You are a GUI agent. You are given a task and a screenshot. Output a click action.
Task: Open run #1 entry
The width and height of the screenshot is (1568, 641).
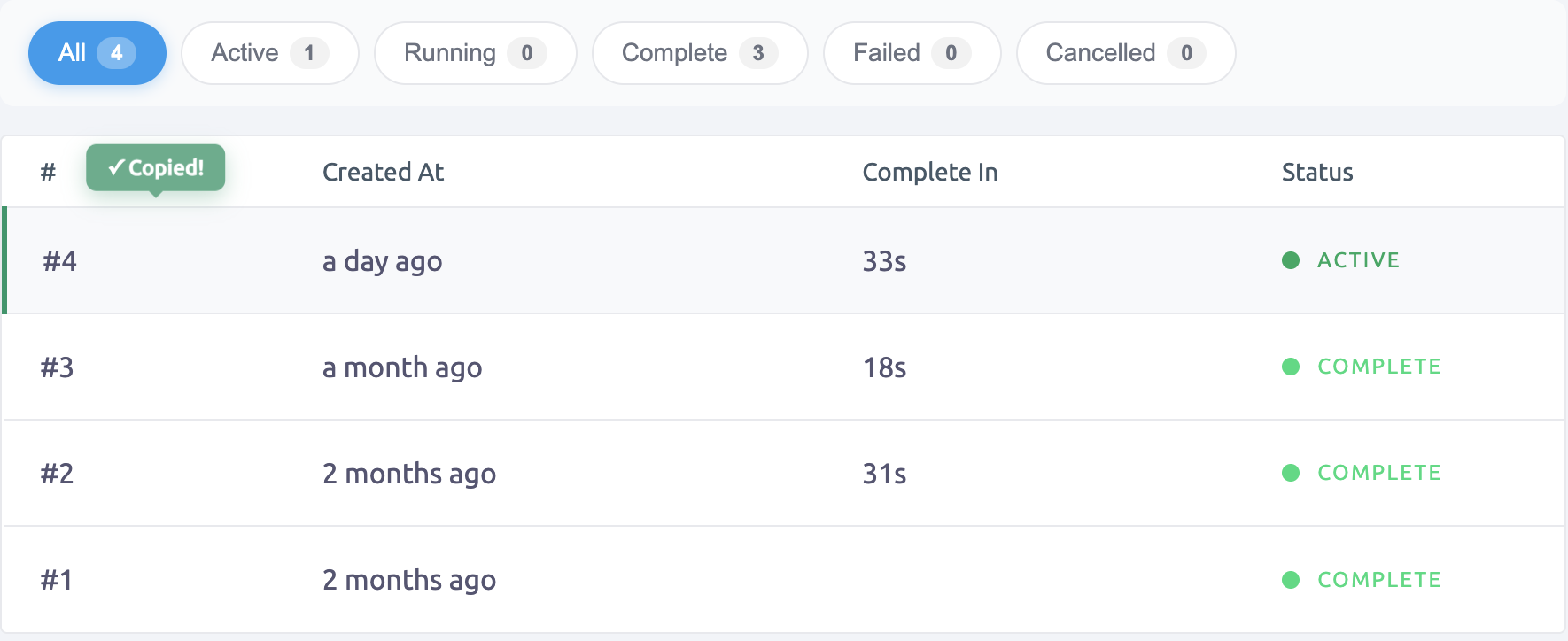(x=57, y=580)
